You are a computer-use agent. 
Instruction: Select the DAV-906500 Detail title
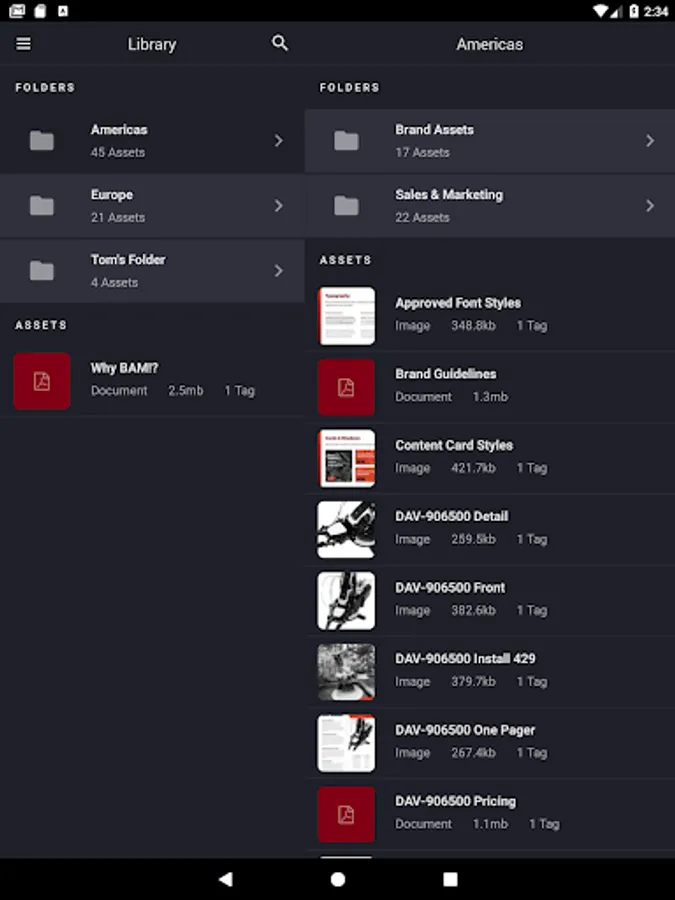click(x=452, y=517)
